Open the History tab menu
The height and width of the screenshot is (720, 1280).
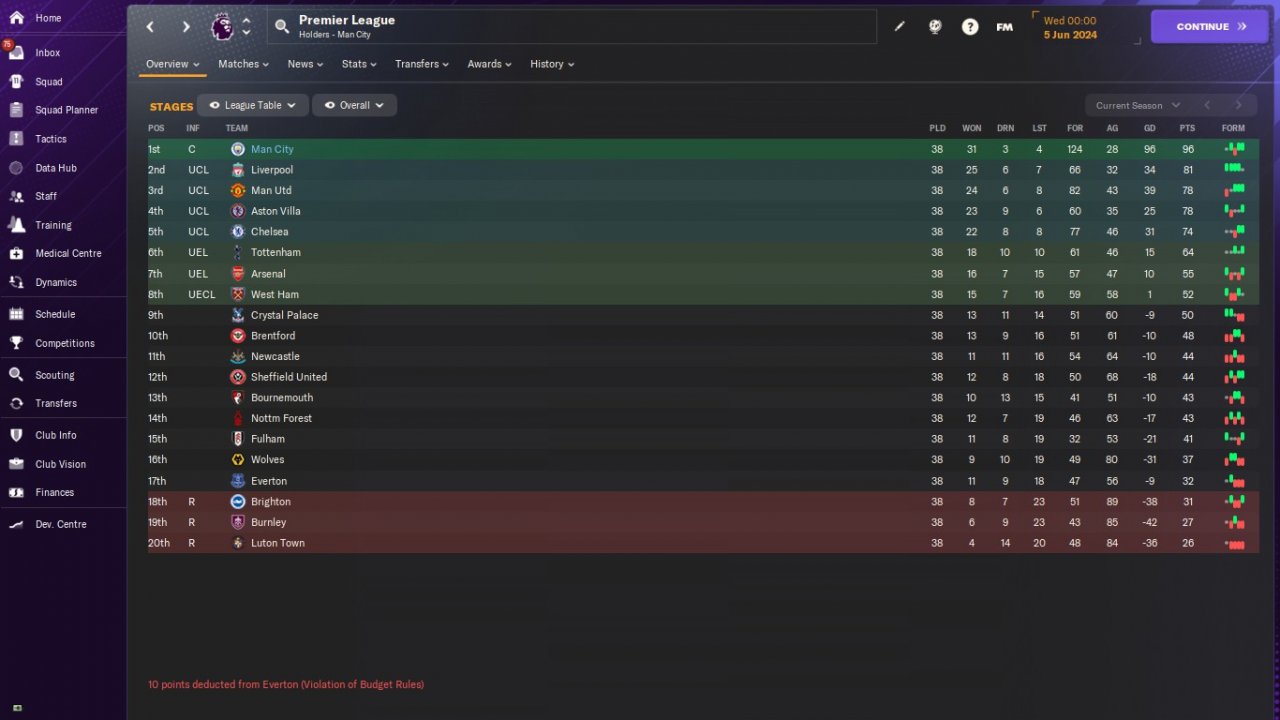(552, 64)
